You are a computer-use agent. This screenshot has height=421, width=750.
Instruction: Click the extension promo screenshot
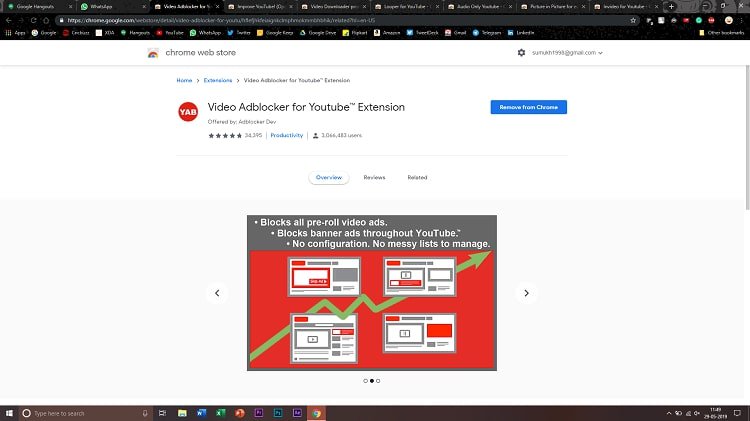coord(372,293)
